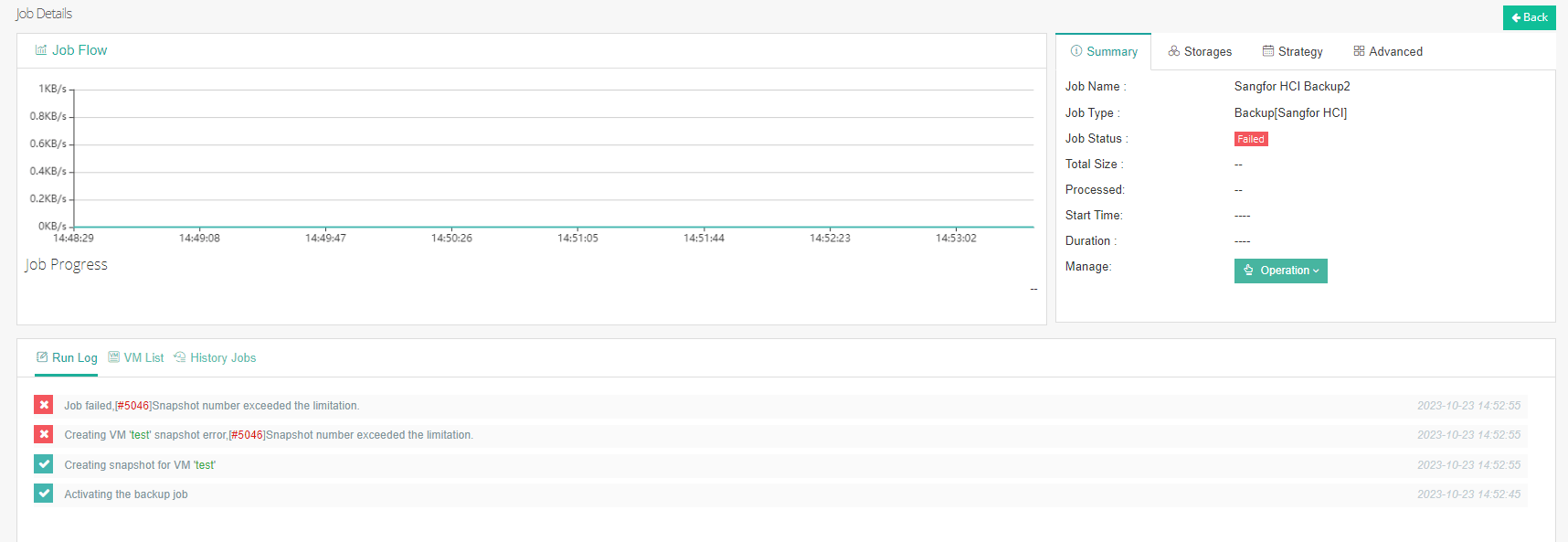Click 'Creating snapshot for VM 'test'' log text
Image resolution: width=1568 pixels, height=542 pixels.
pos(140,465)
